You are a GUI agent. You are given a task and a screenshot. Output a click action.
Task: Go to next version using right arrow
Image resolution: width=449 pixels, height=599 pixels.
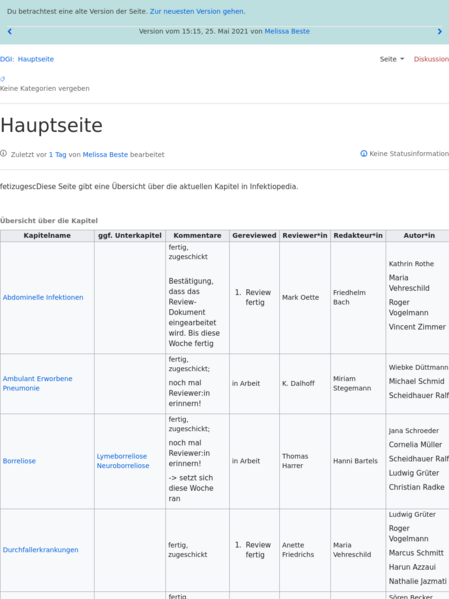(x=439, y=32)
